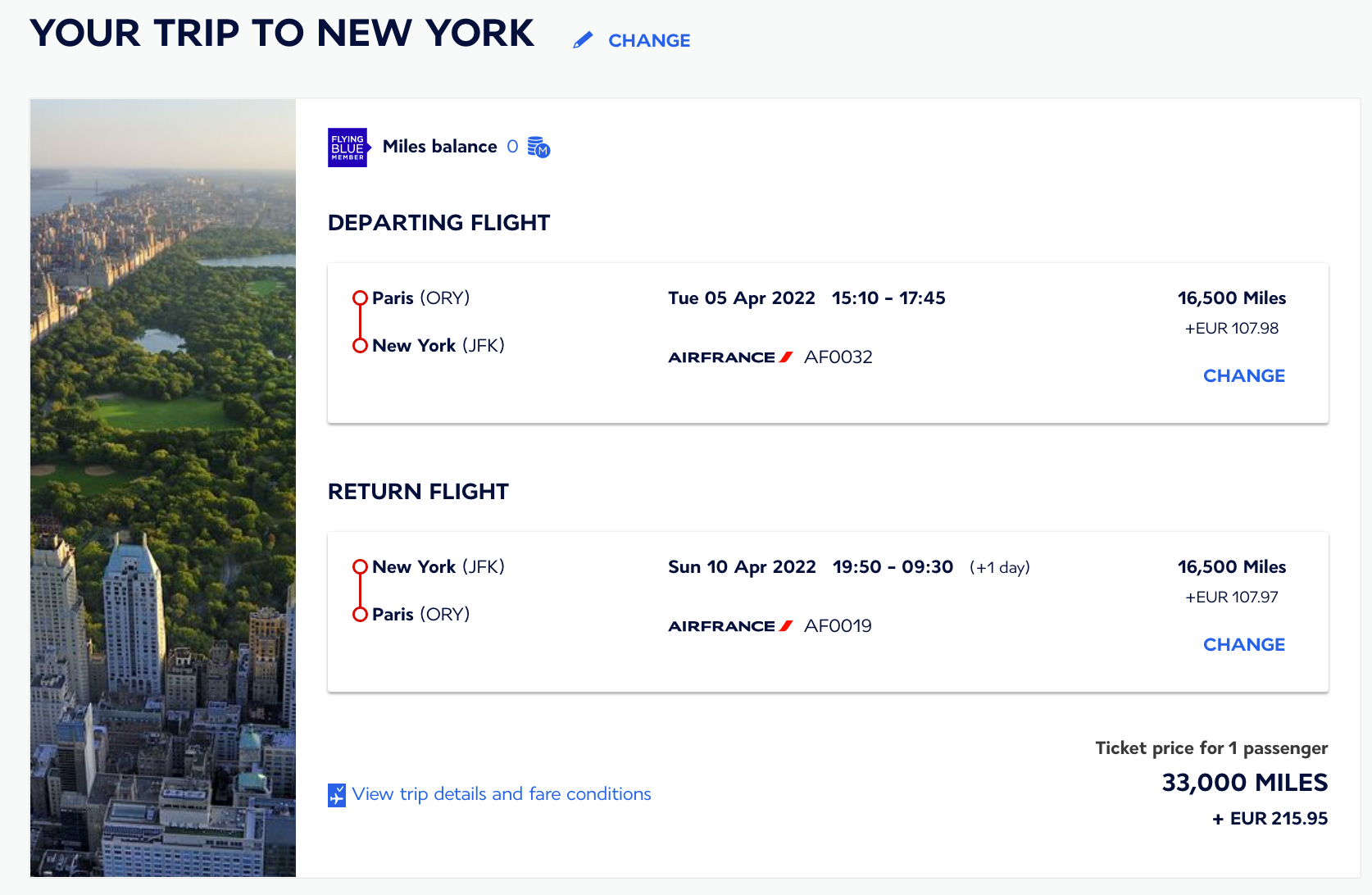
Task: Click the departing flight date Tue 05 Apr 2022
Action: 742,298
